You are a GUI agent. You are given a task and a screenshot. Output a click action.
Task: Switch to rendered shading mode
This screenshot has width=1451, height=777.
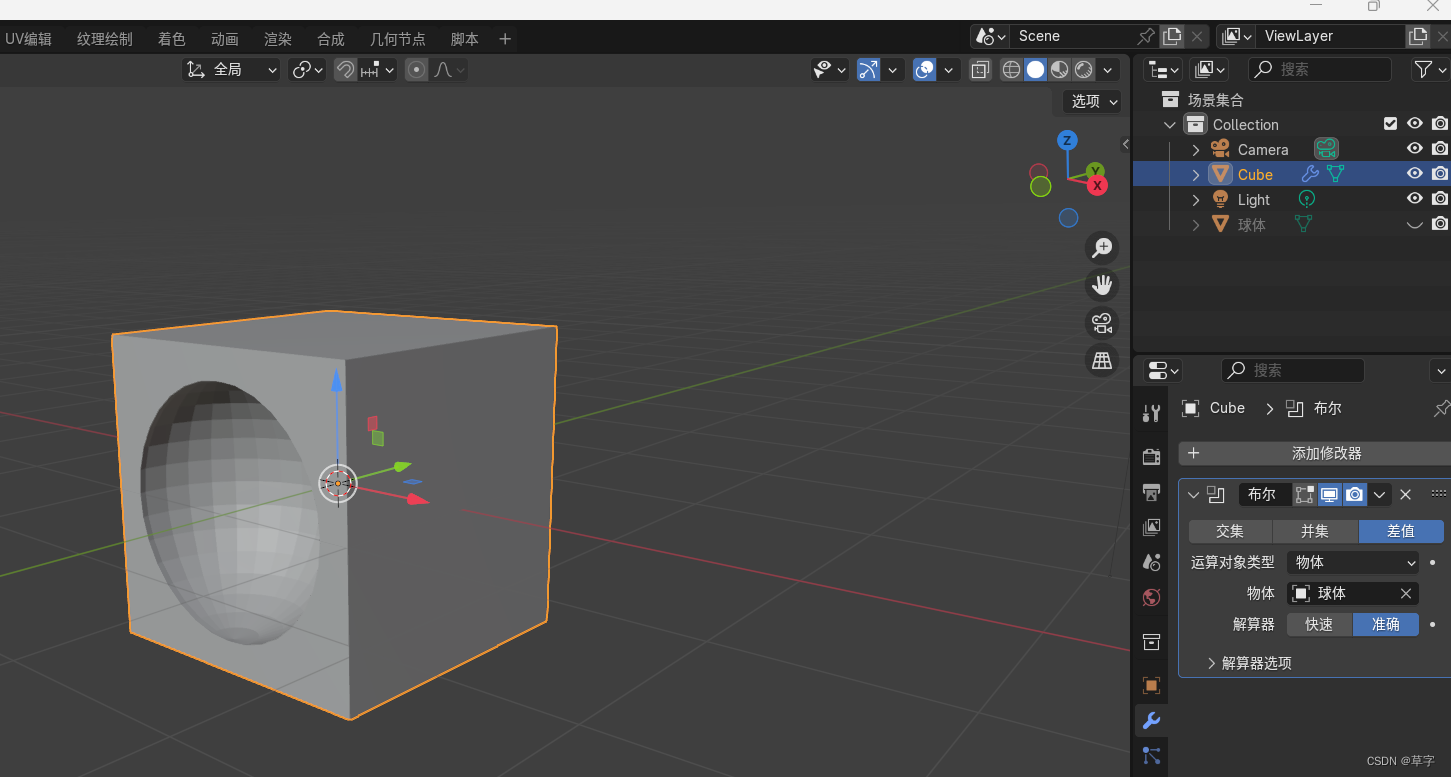point(1083,70)
